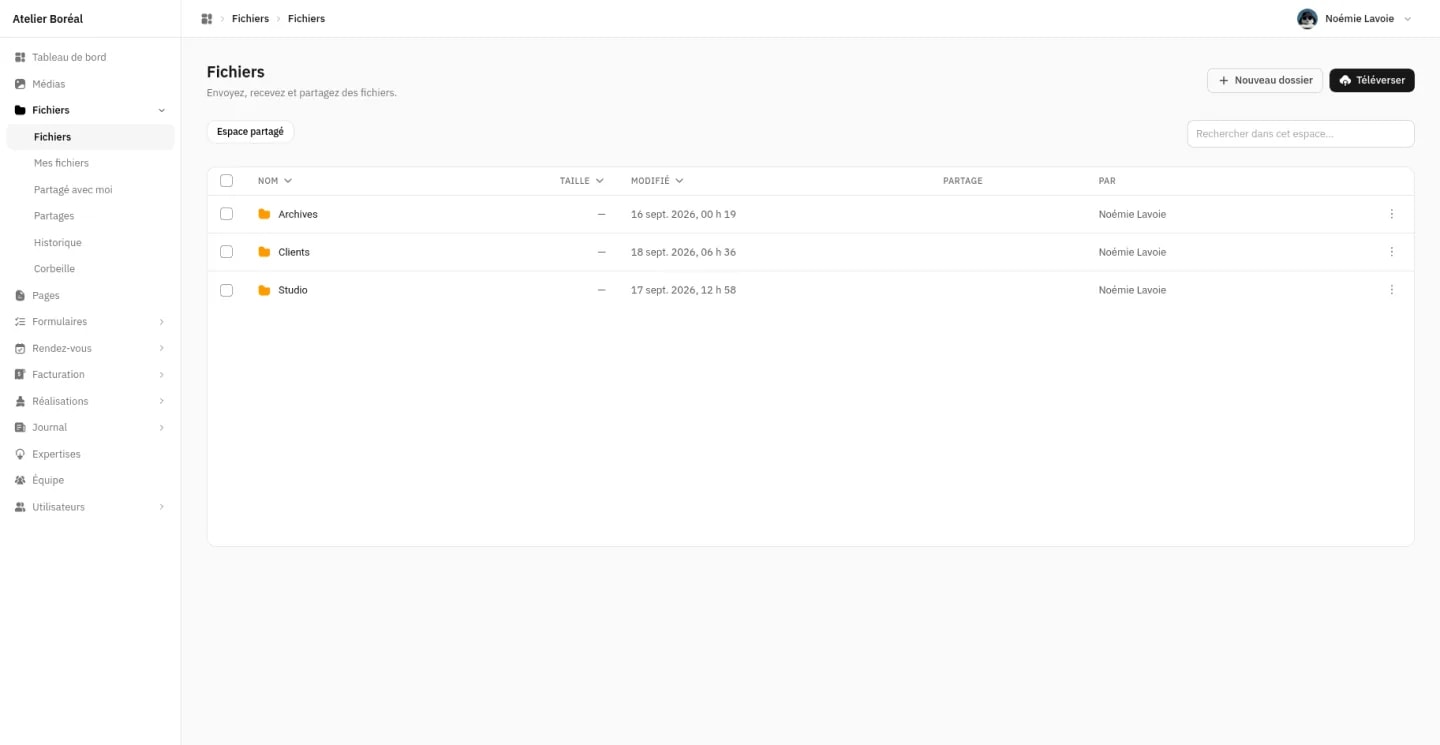The image size is (1440, 745).
Task: Check the Archives folder checkbox
Action: (x=226, y=214)
